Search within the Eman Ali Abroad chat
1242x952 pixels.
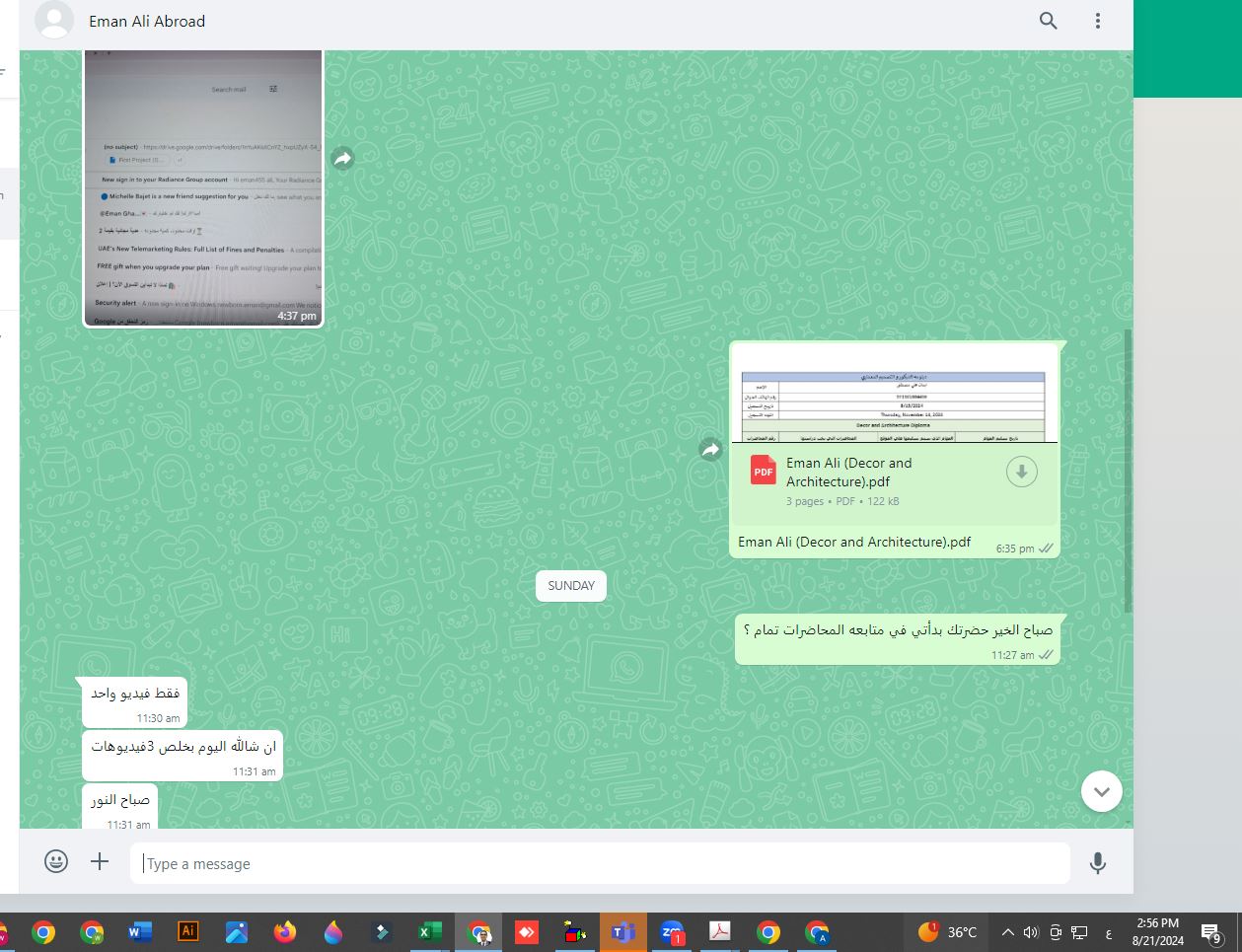pyautogui.click(x=1048, y=21)
